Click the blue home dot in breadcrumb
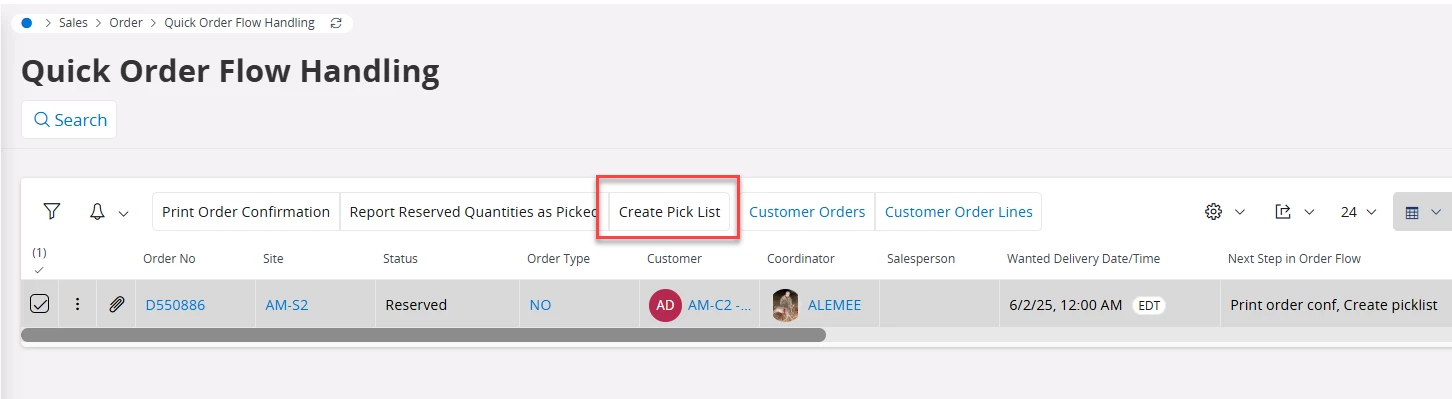The width and height of the screenshot is (1452, 399). (27, 22)
